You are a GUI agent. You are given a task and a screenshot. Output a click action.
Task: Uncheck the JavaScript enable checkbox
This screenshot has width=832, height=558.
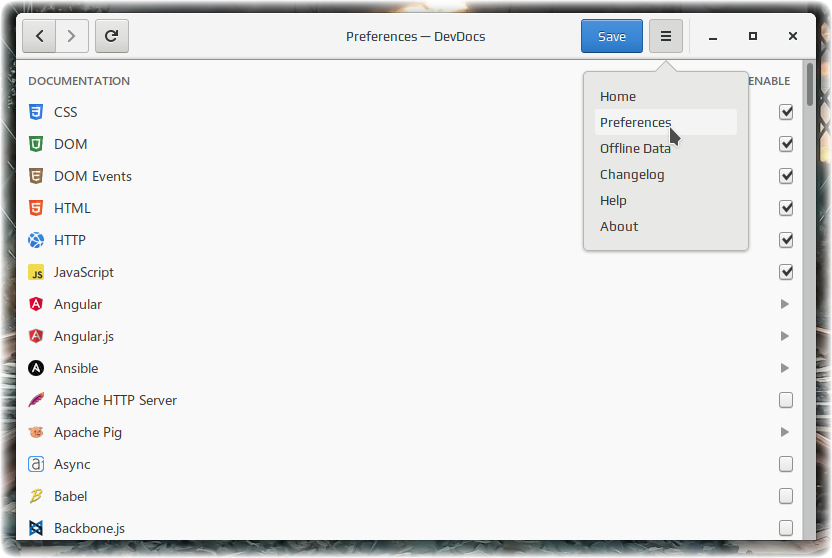tap(786, 272)
